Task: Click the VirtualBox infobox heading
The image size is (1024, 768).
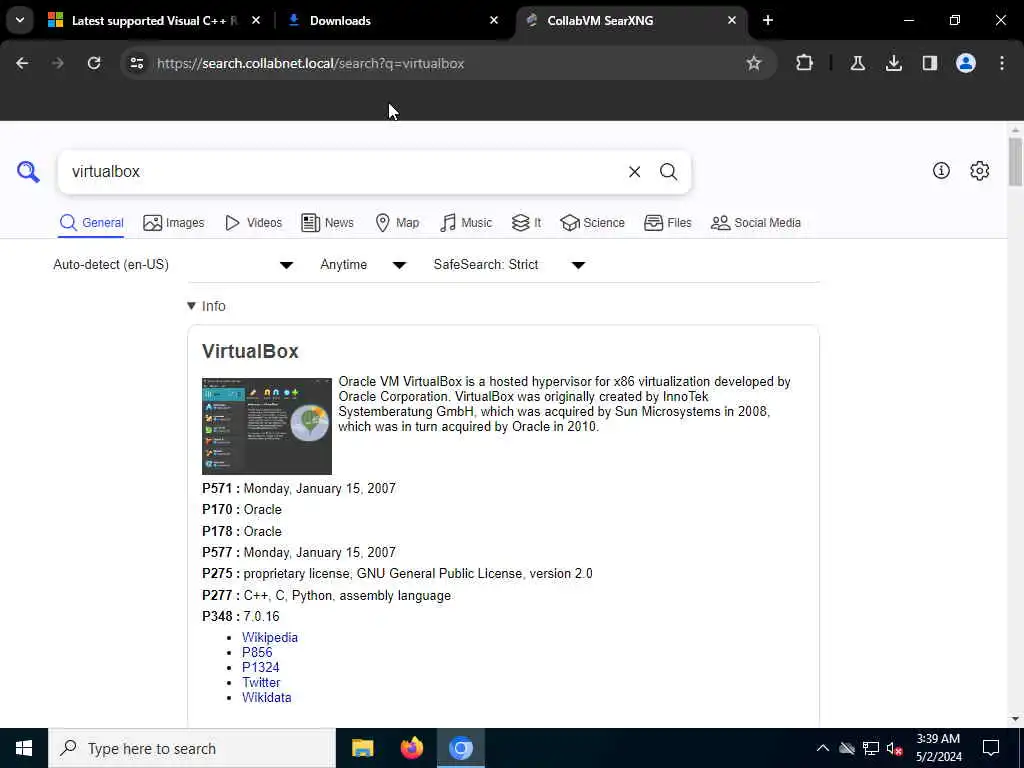Action: (x=250, y=351)
